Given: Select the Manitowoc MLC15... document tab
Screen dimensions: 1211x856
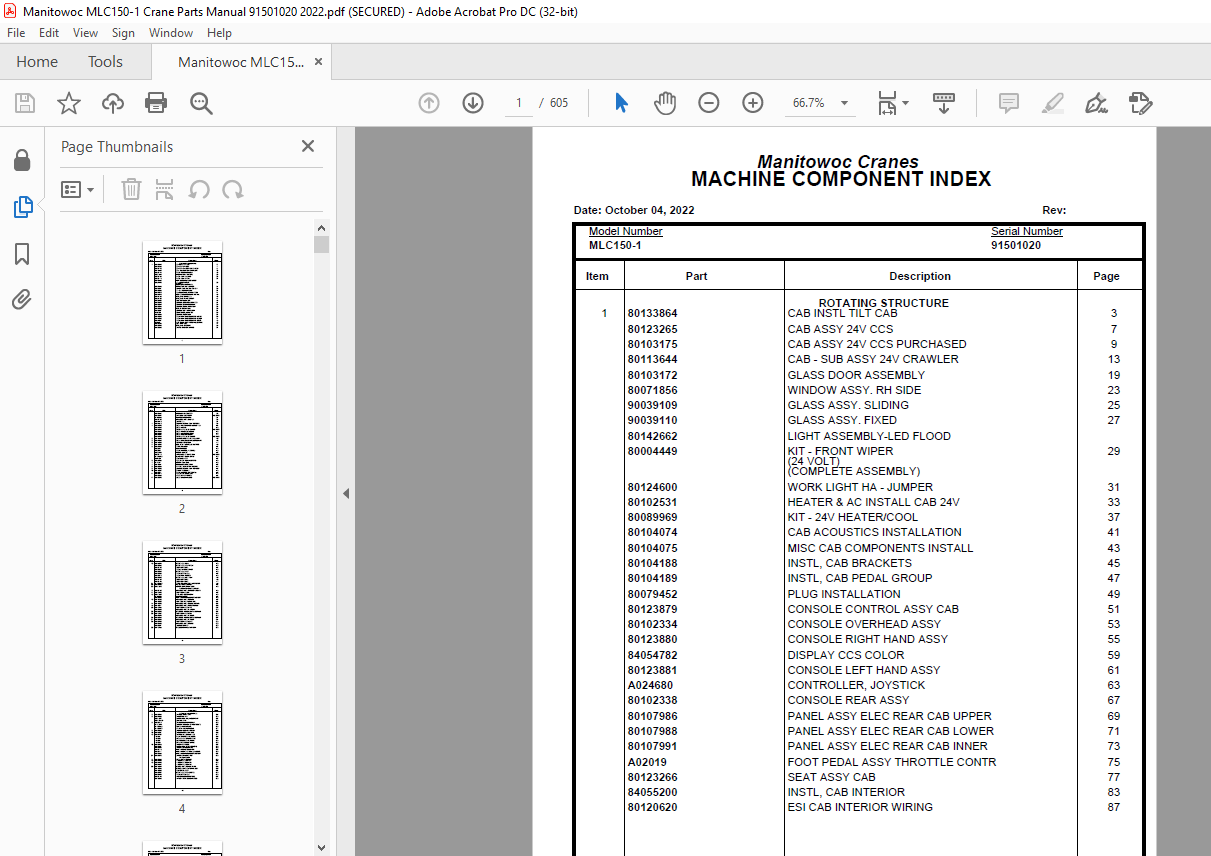Looking at the screenshot, I should [x=240, y=62].
